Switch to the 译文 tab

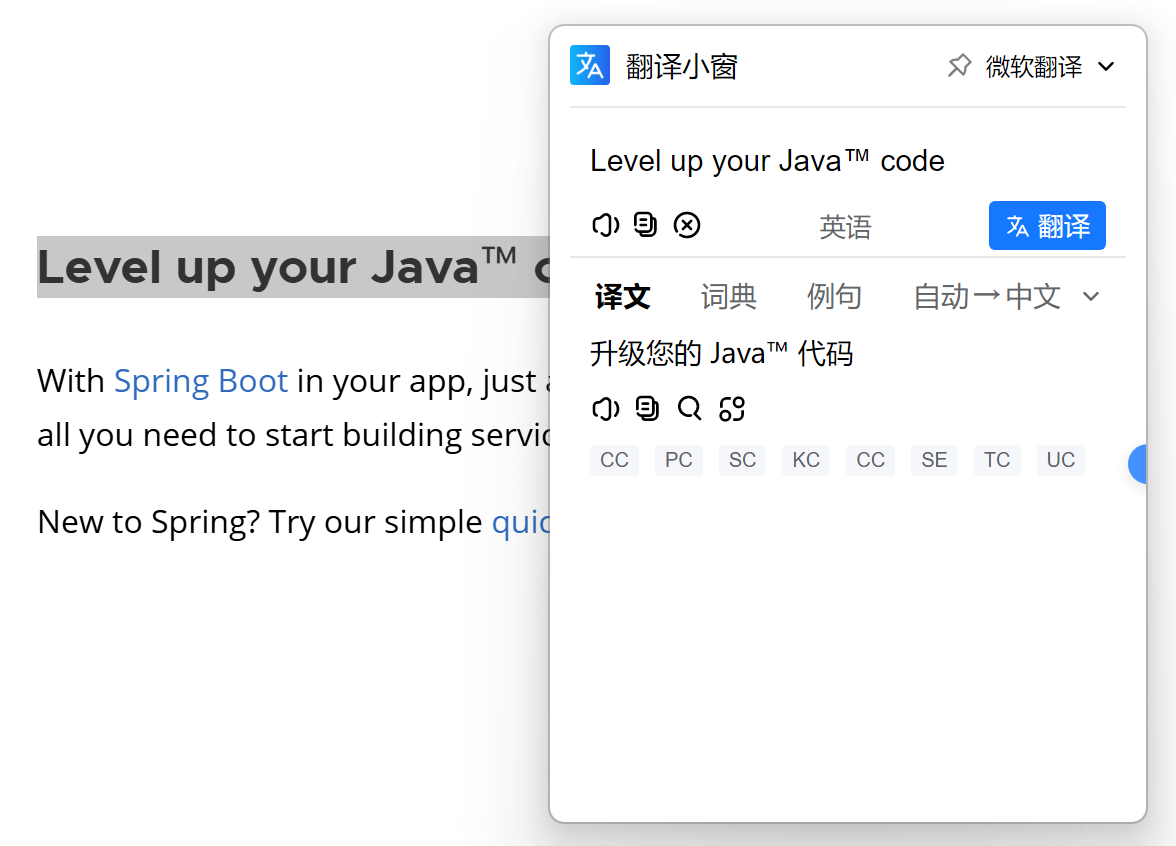coord(622,296)
